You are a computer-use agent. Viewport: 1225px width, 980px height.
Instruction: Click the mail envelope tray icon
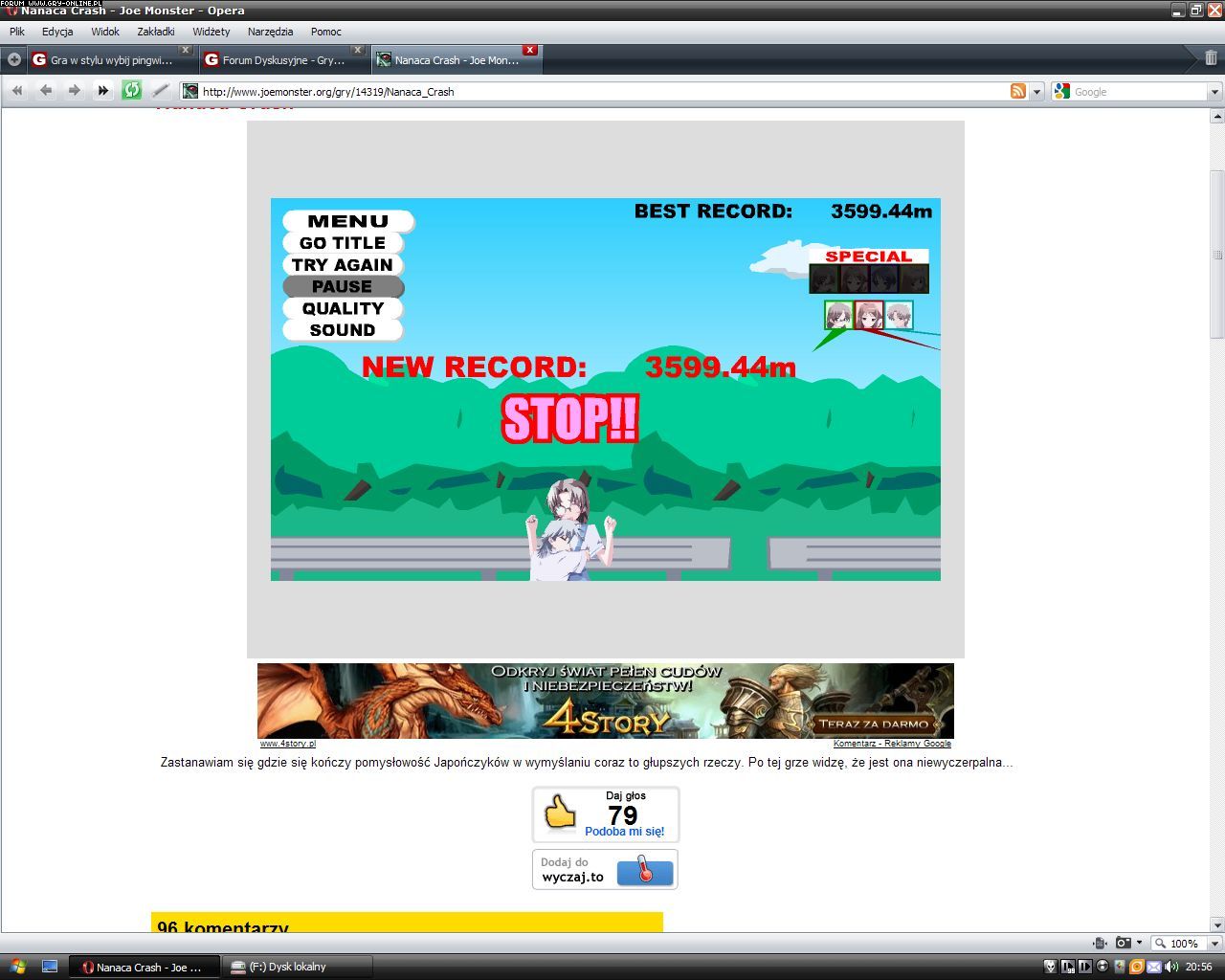[1154, 967]
